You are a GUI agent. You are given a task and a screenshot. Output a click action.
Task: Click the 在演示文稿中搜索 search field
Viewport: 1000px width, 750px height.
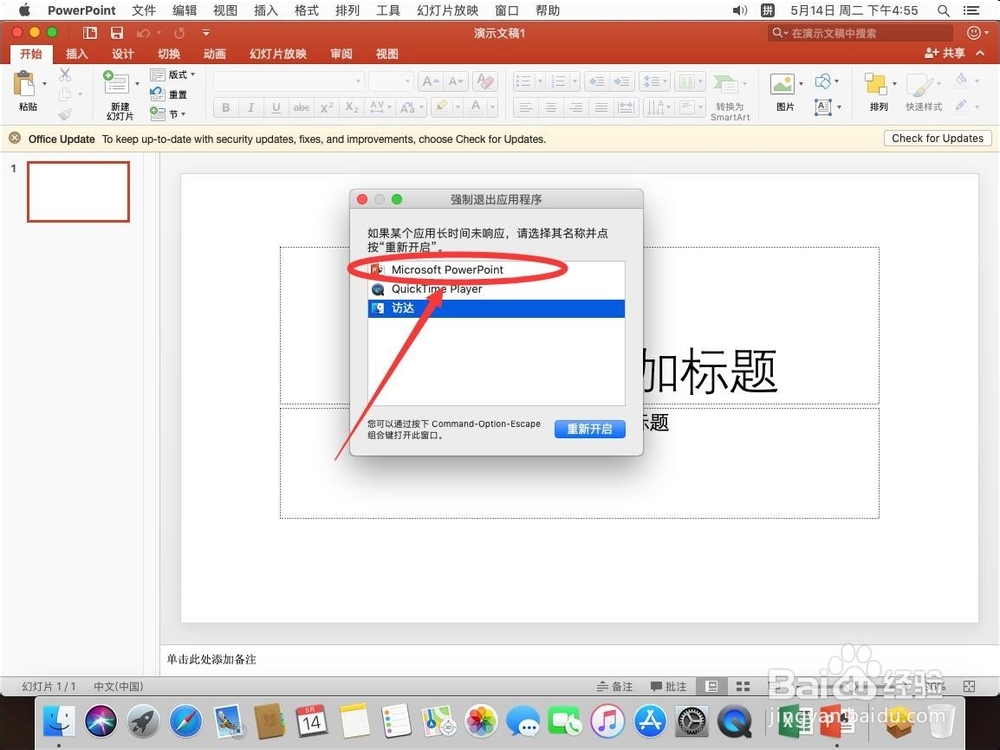pos(861,33)
